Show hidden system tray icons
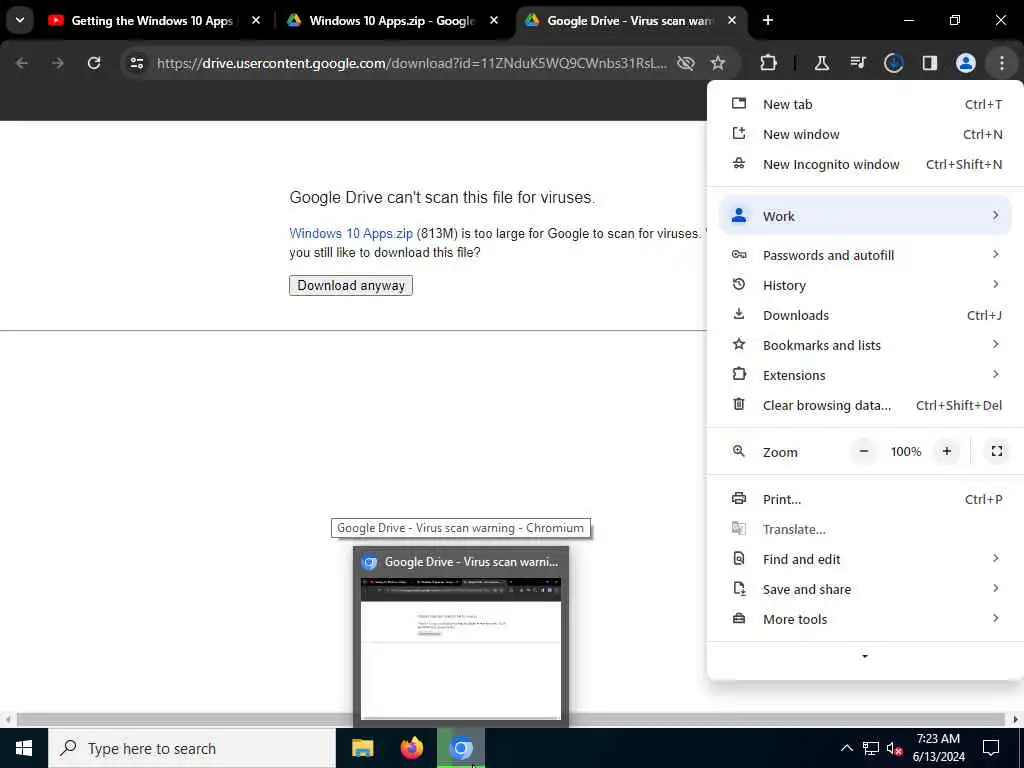The image size is (1024, 768). coord(846,748)
